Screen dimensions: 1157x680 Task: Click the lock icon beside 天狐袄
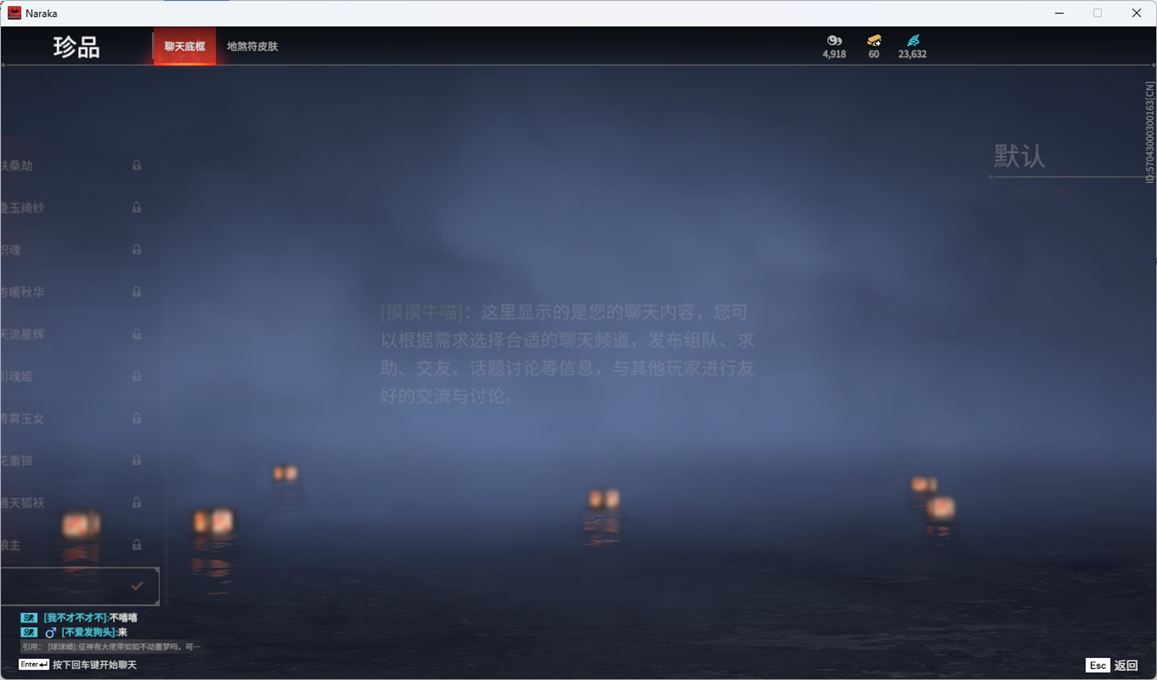pyautogui.click(x=137, y=502)
